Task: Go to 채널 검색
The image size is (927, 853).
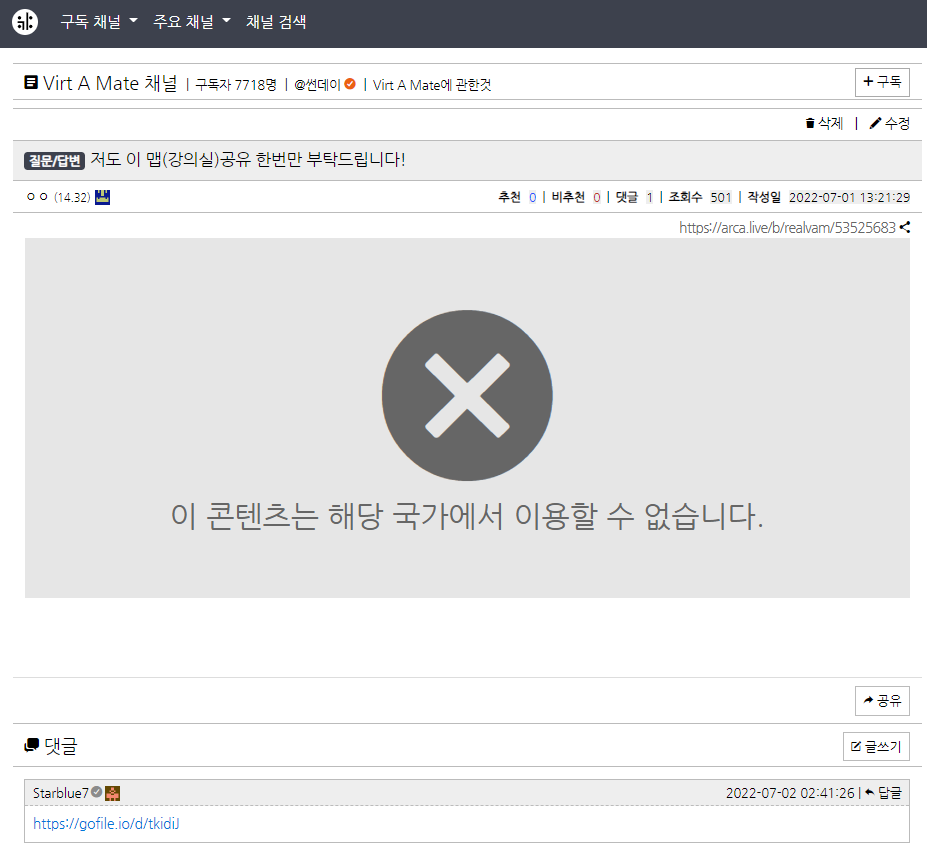Action: point(276,22)
